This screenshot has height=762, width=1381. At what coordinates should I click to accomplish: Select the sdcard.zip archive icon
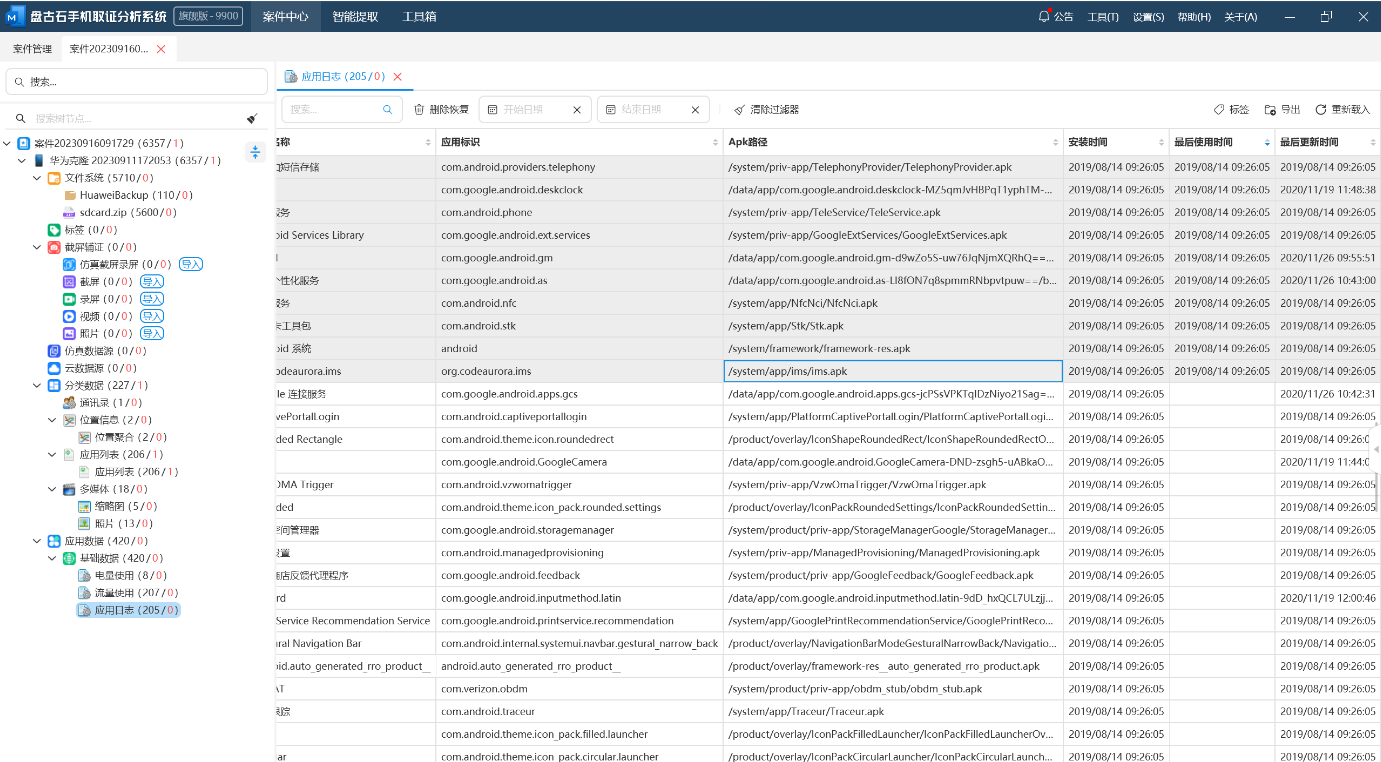[x=70, y=212]
